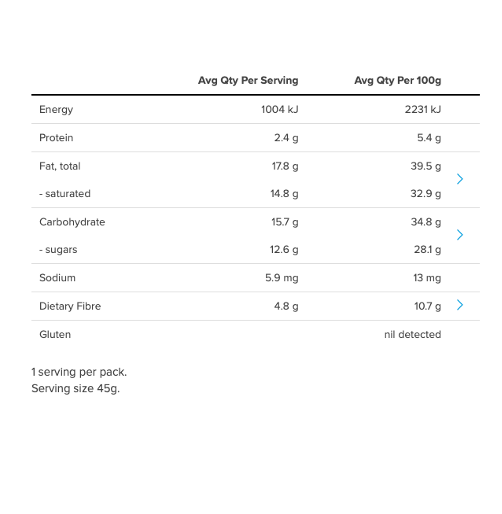Click the Fat, total row label
Screen dimensions: 502x514
coord(60,166)
